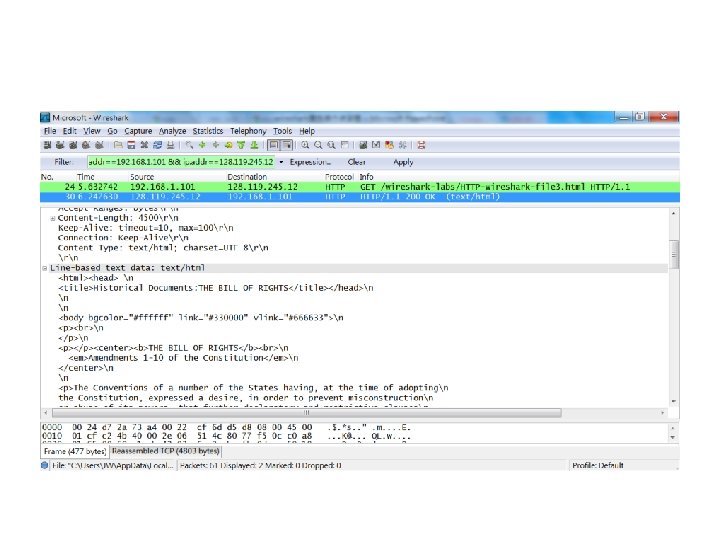Viewport: 720px width, 540px height.
Task: Collapse Line-based text data section
Action: coord(45,268)
